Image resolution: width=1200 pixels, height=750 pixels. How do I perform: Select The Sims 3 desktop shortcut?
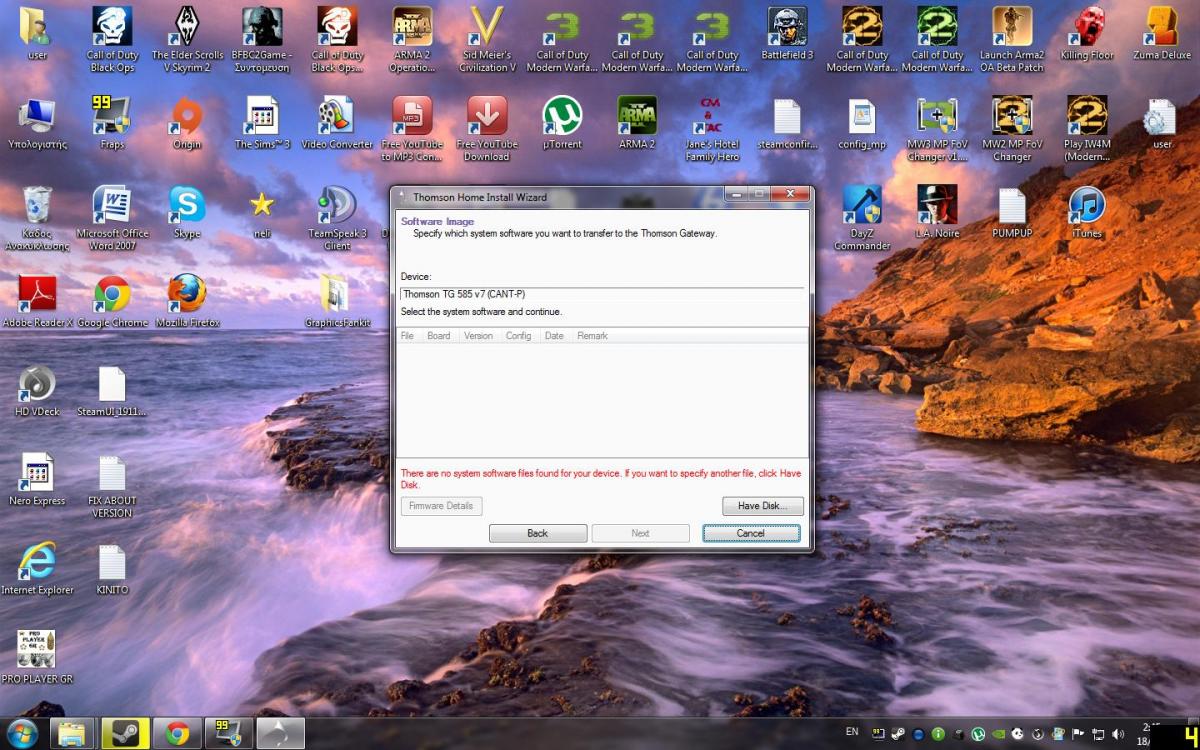262,123
